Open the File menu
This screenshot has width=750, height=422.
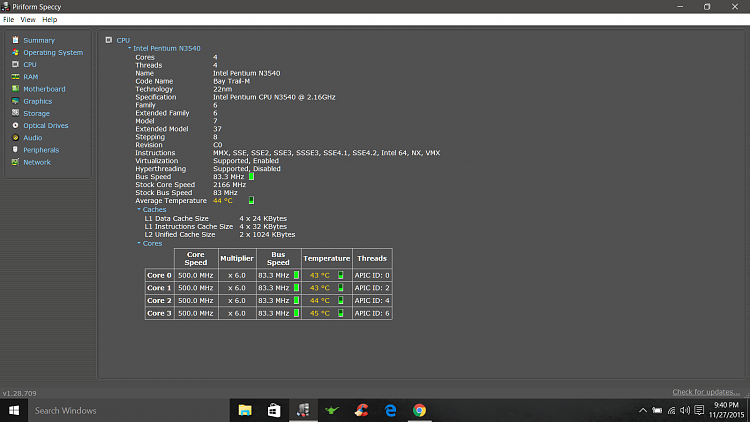pos(9,20)
